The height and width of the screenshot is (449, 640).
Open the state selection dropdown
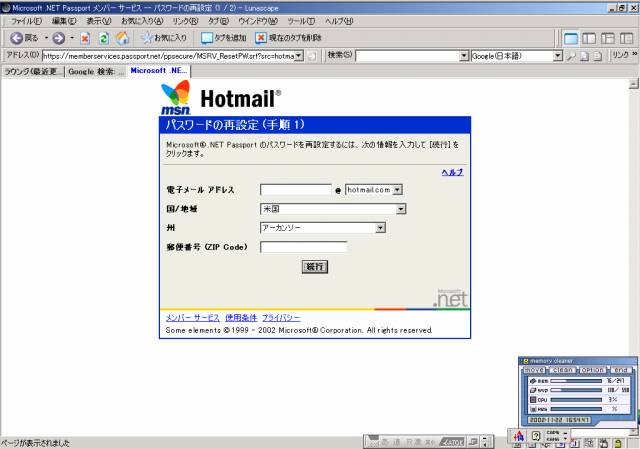coord(380,228)
